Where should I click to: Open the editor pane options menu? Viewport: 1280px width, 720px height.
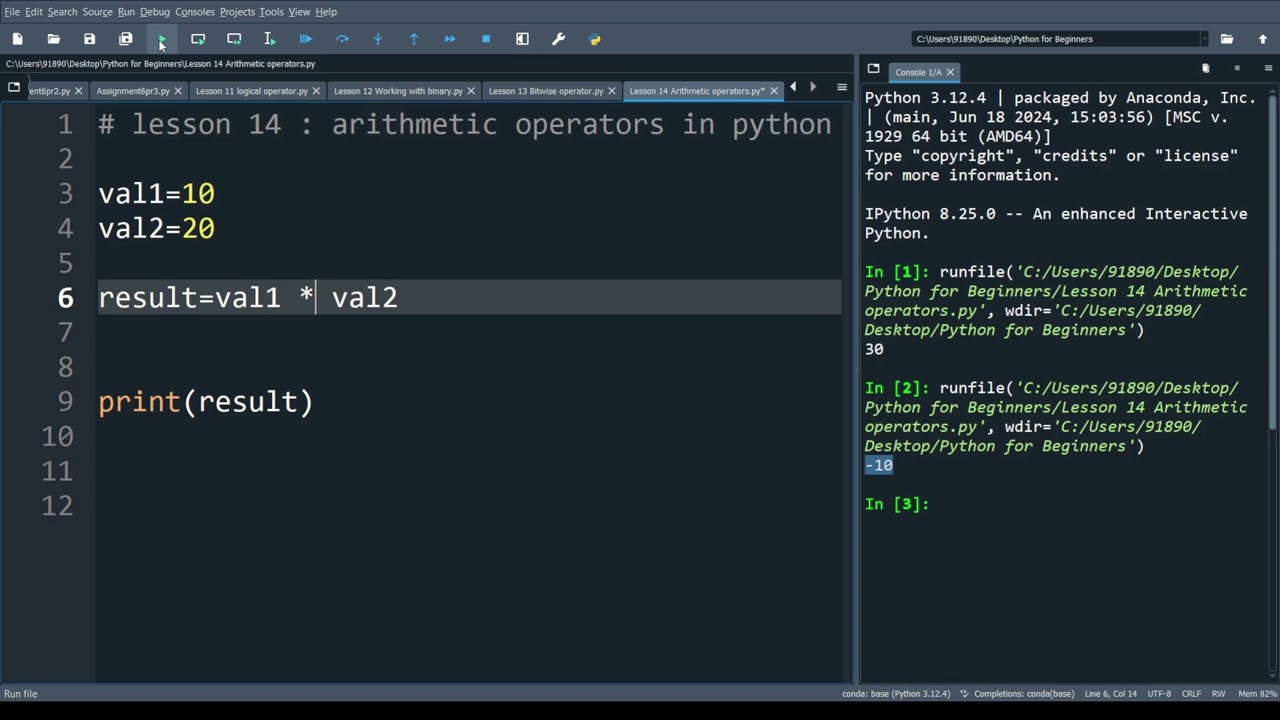click(x=841, y=87)
